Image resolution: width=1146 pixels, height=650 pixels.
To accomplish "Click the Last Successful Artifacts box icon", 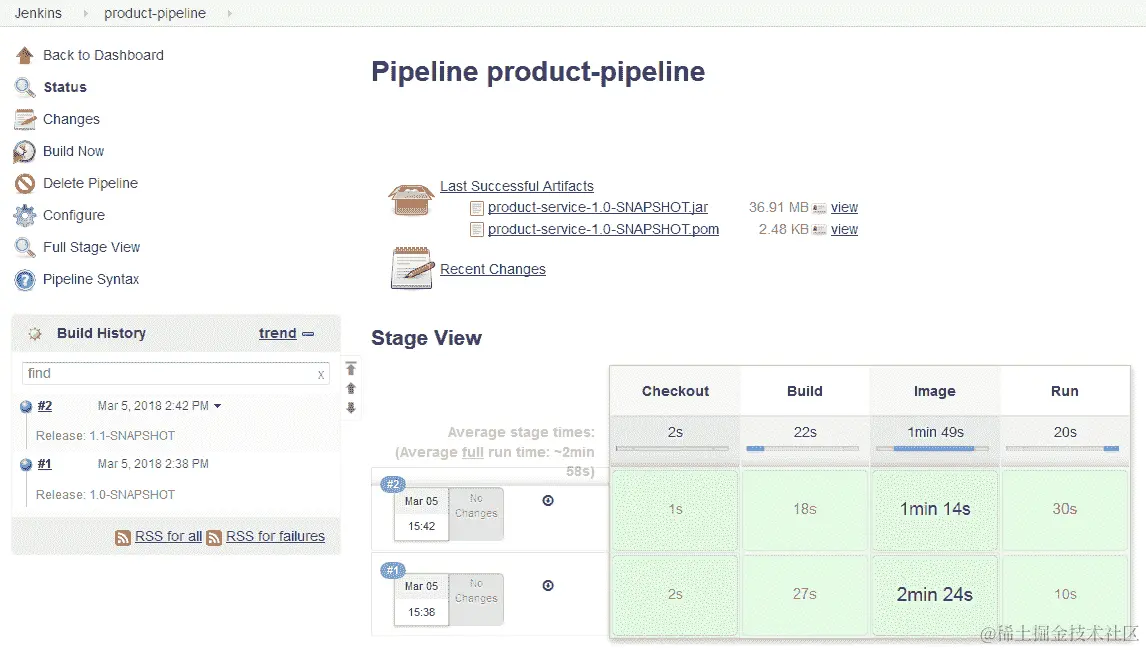I will 411,199.
